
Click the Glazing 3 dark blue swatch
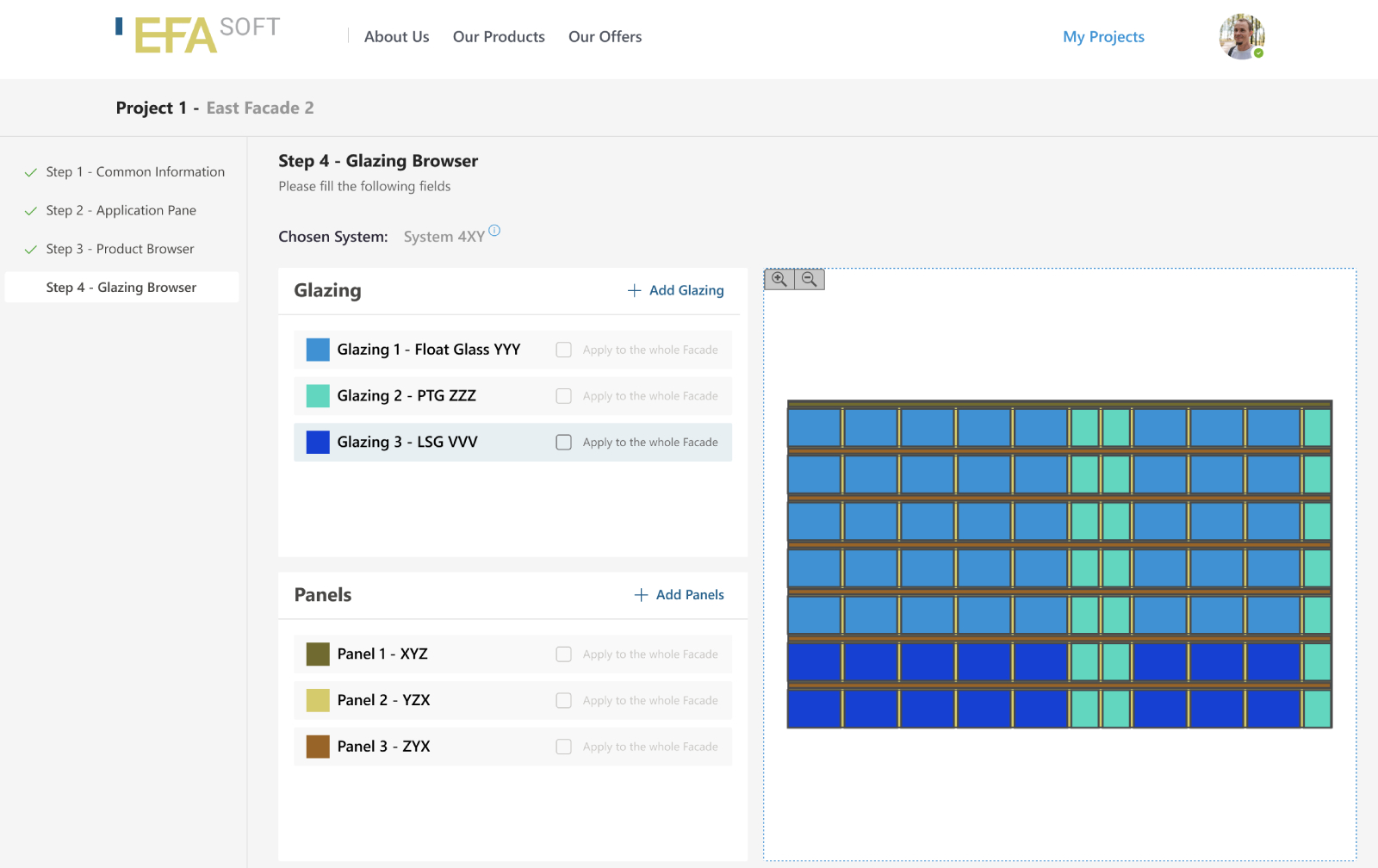[x=318, y=442]
